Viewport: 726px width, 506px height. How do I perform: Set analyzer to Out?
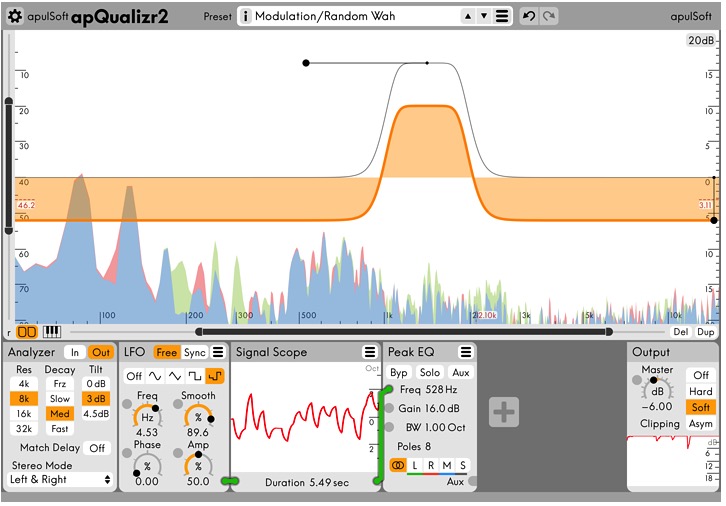[100, 353]
